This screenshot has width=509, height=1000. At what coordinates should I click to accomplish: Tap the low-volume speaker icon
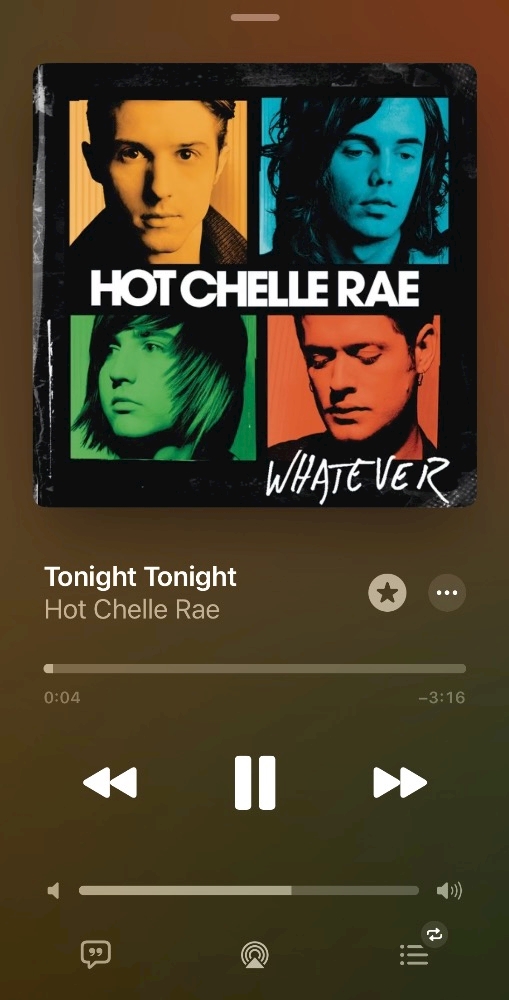click(x=54, y=890)
